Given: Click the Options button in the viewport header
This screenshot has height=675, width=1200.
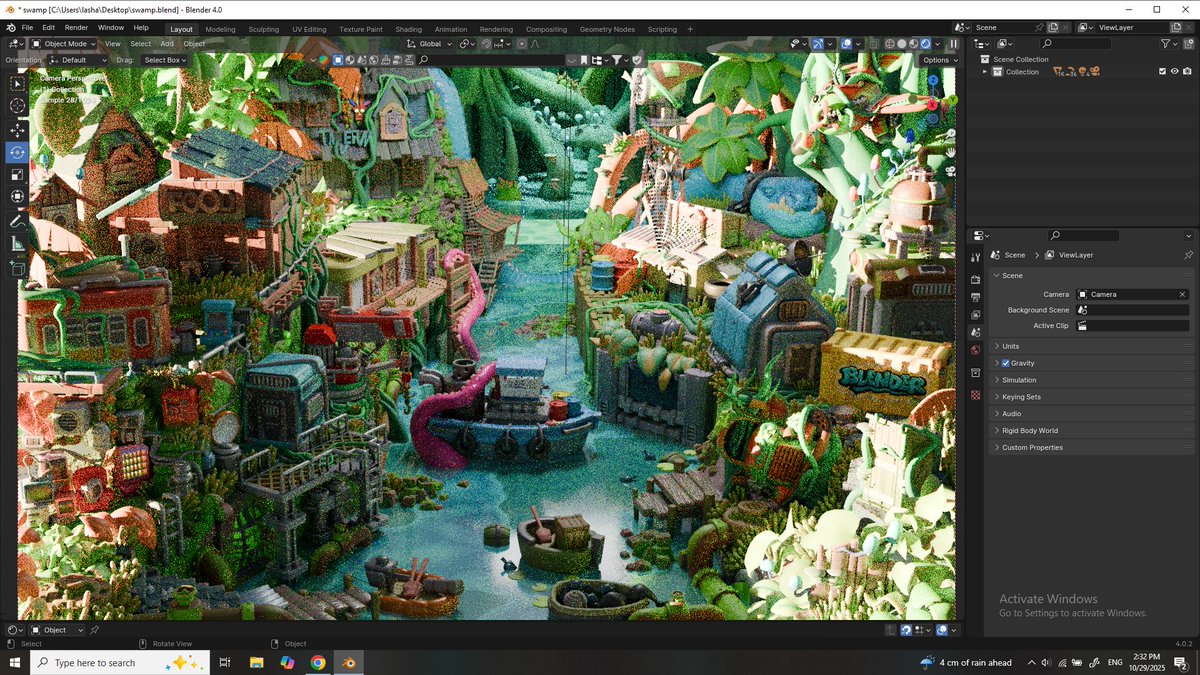Looking at the screenshot, I should (938, 60).
